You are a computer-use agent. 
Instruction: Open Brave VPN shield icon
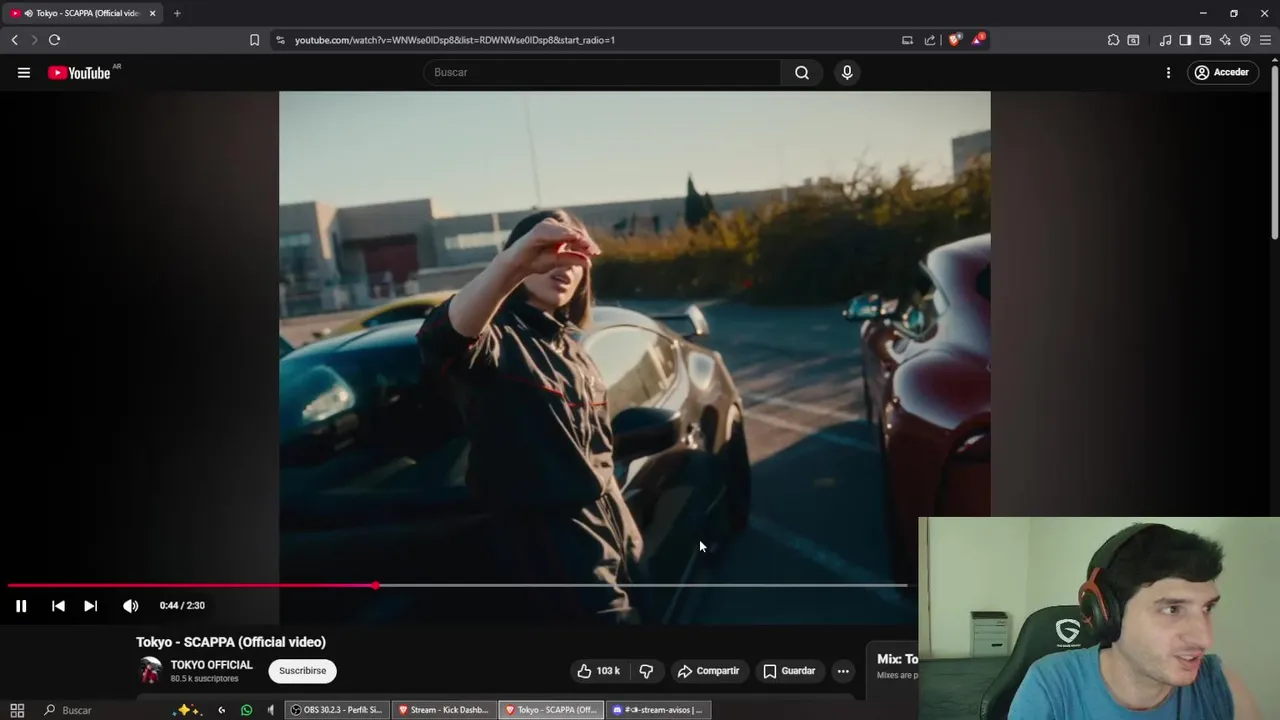1245,40
